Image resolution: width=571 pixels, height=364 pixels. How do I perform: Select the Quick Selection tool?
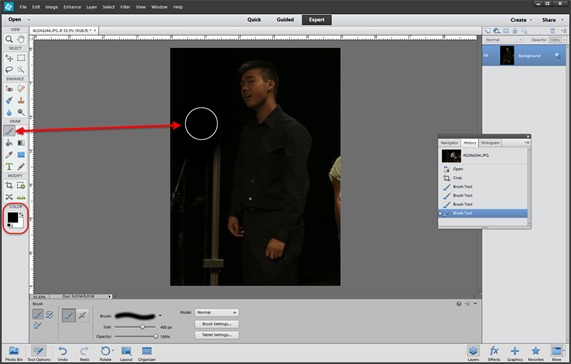click(x=21, y=69)
